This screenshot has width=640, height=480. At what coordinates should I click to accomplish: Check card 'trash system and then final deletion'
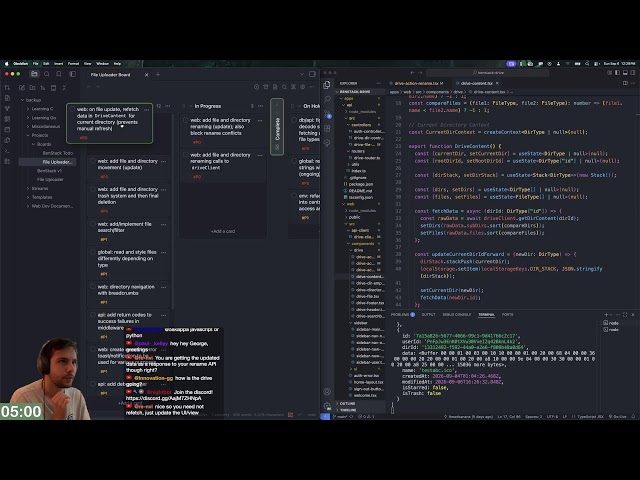(x=93, y=189)
